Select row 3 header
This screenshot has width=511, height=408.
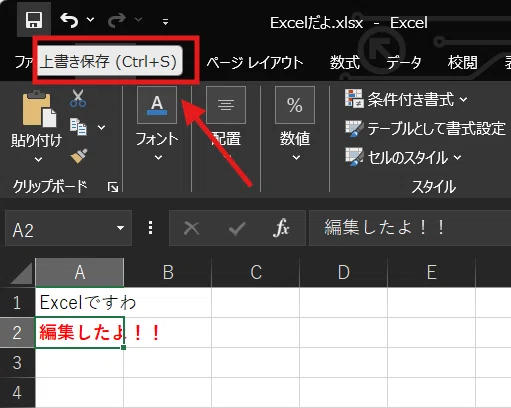17,363
